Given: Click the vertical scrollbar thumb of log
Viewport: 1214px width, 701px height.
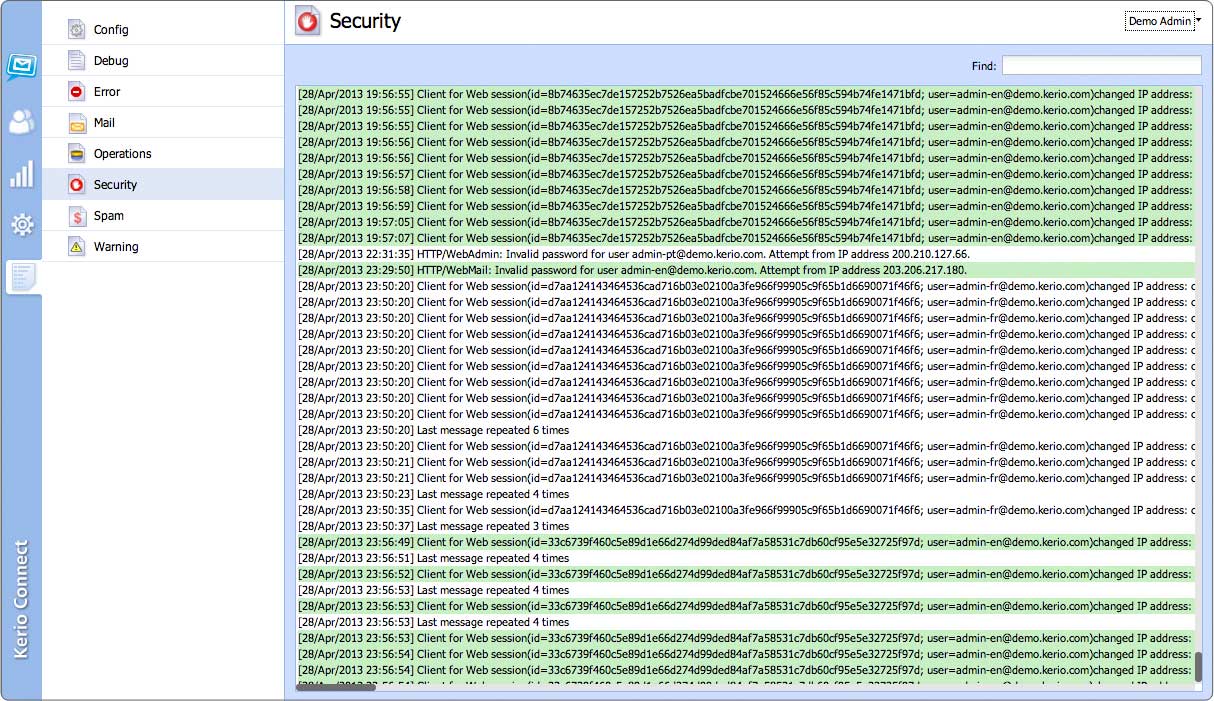Looking at the screenshot, I should (x=1198, y=667).
